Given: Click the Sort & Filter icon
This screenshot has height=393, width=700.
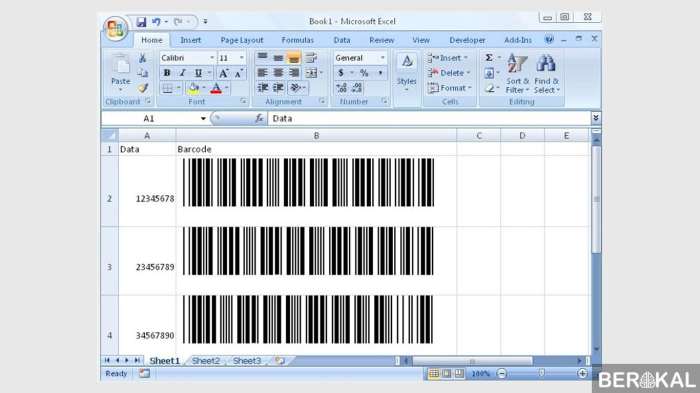Looking at the screenshot, I should click(x=517, y=74).
